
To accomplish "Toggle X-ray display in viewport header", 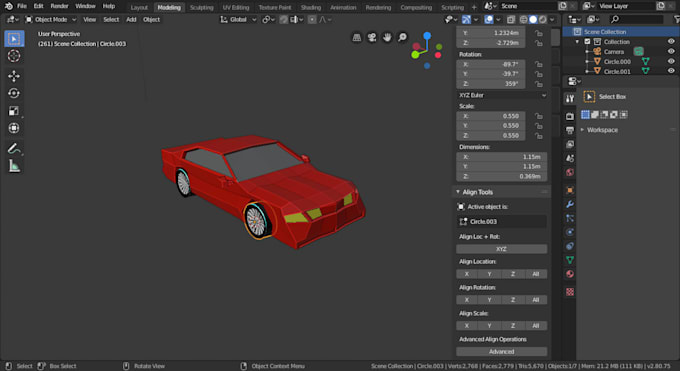I will click(x=511, y=20).
